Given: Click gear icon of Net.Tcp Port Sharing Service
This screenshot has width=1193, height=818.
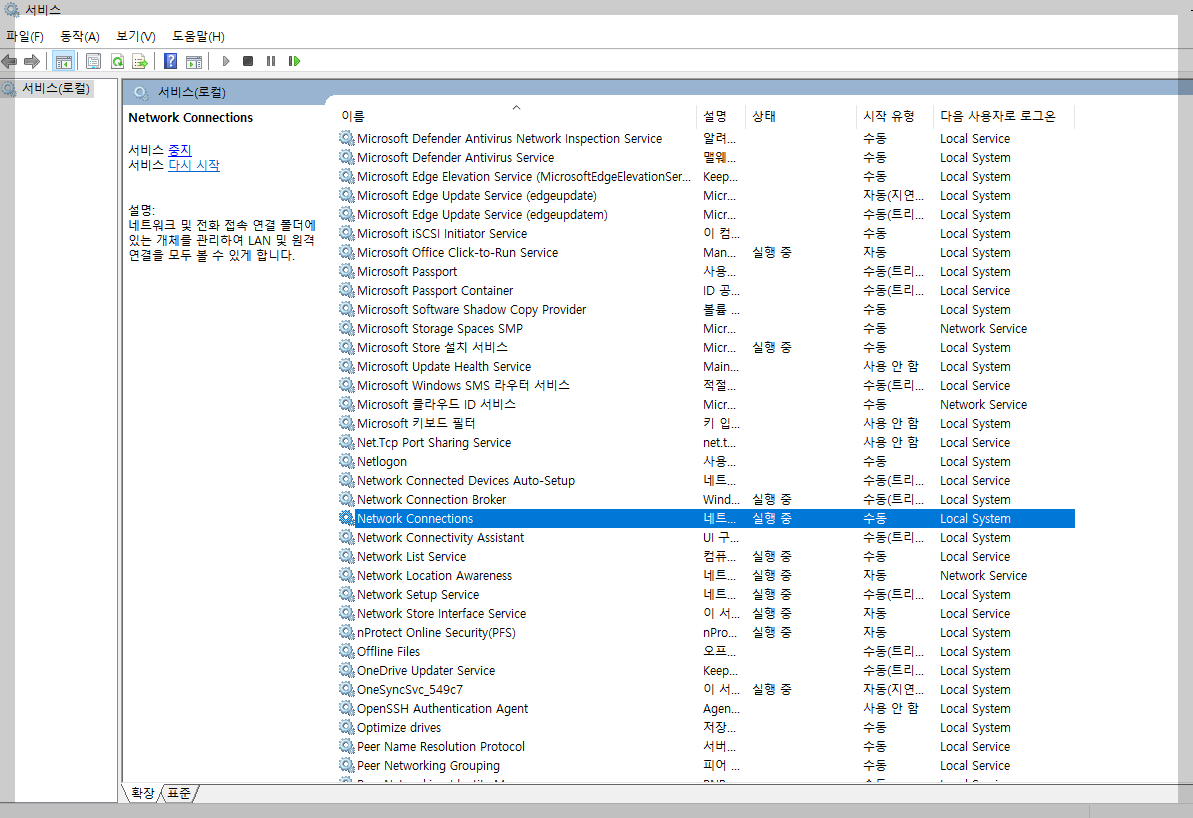Looking at the screenshot, I should point(346,442).
